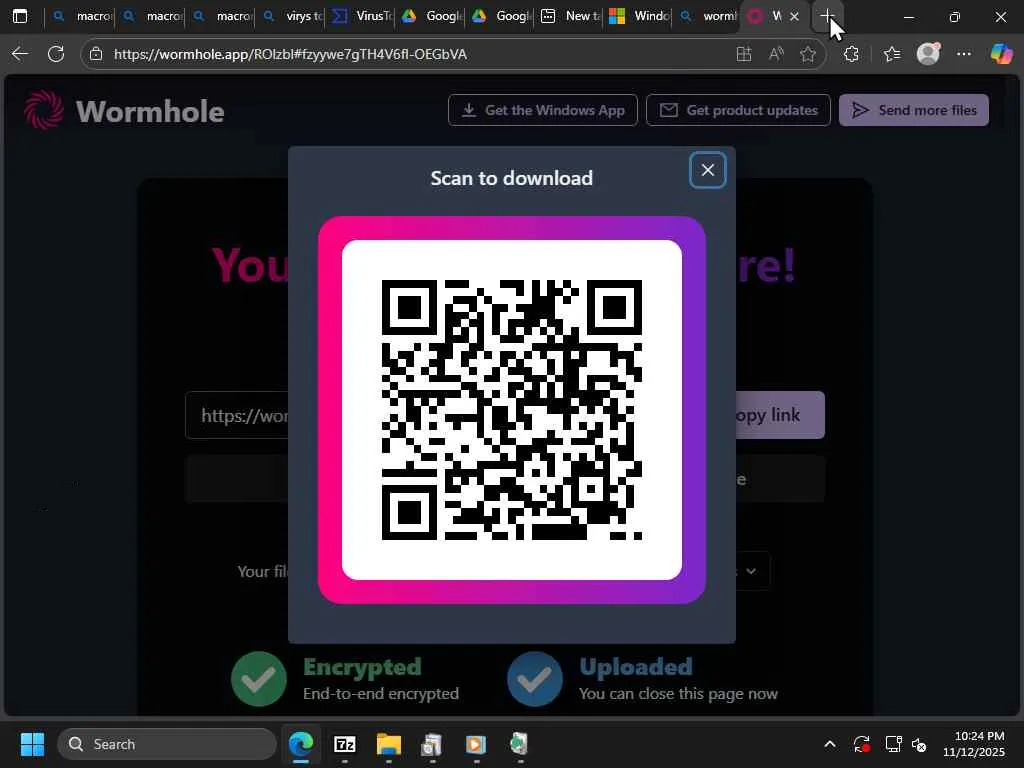Click the Read aloud icon
The width and height of the screenshot is (1024, 768).
click(776, 54)
